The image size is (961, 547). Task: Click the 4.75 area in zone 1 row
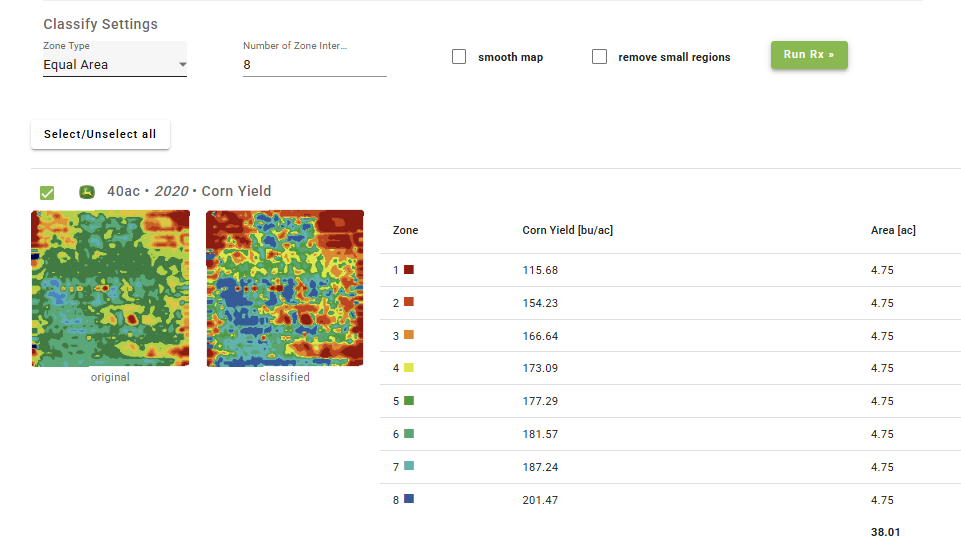coord(882,270)
